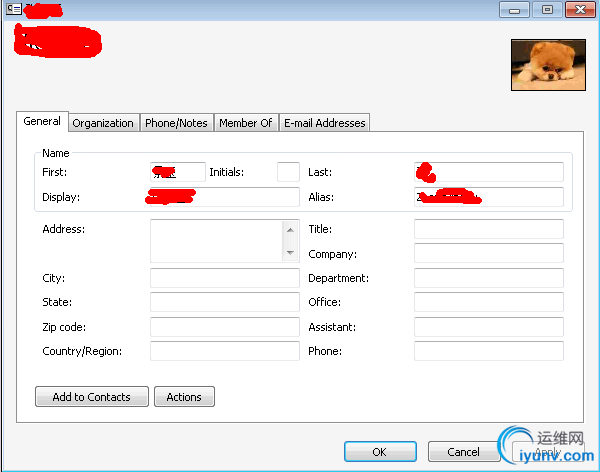Dismiss the dialog with Cancel
Screen dimensions: 600x472
coord(464,452)
